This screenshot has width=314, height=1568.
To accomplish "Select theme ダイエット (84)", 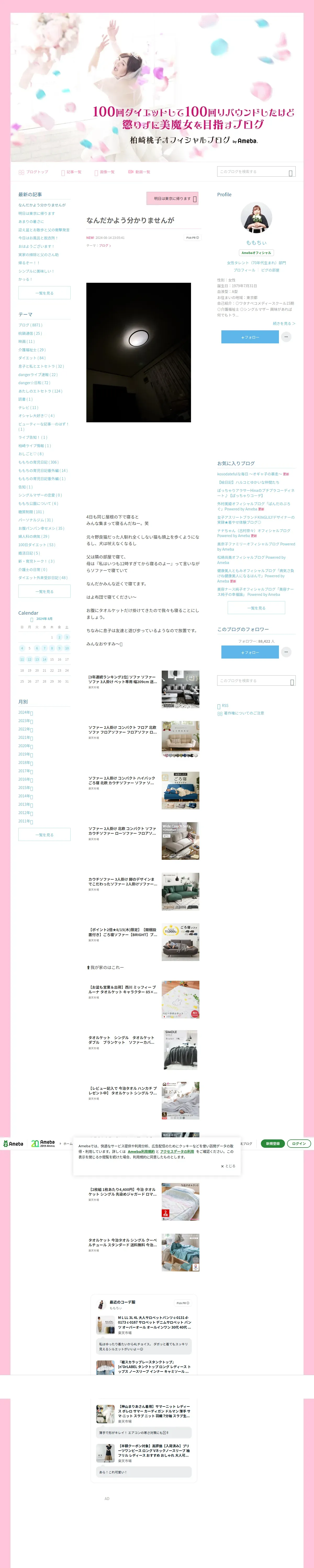I will [32, 358].
